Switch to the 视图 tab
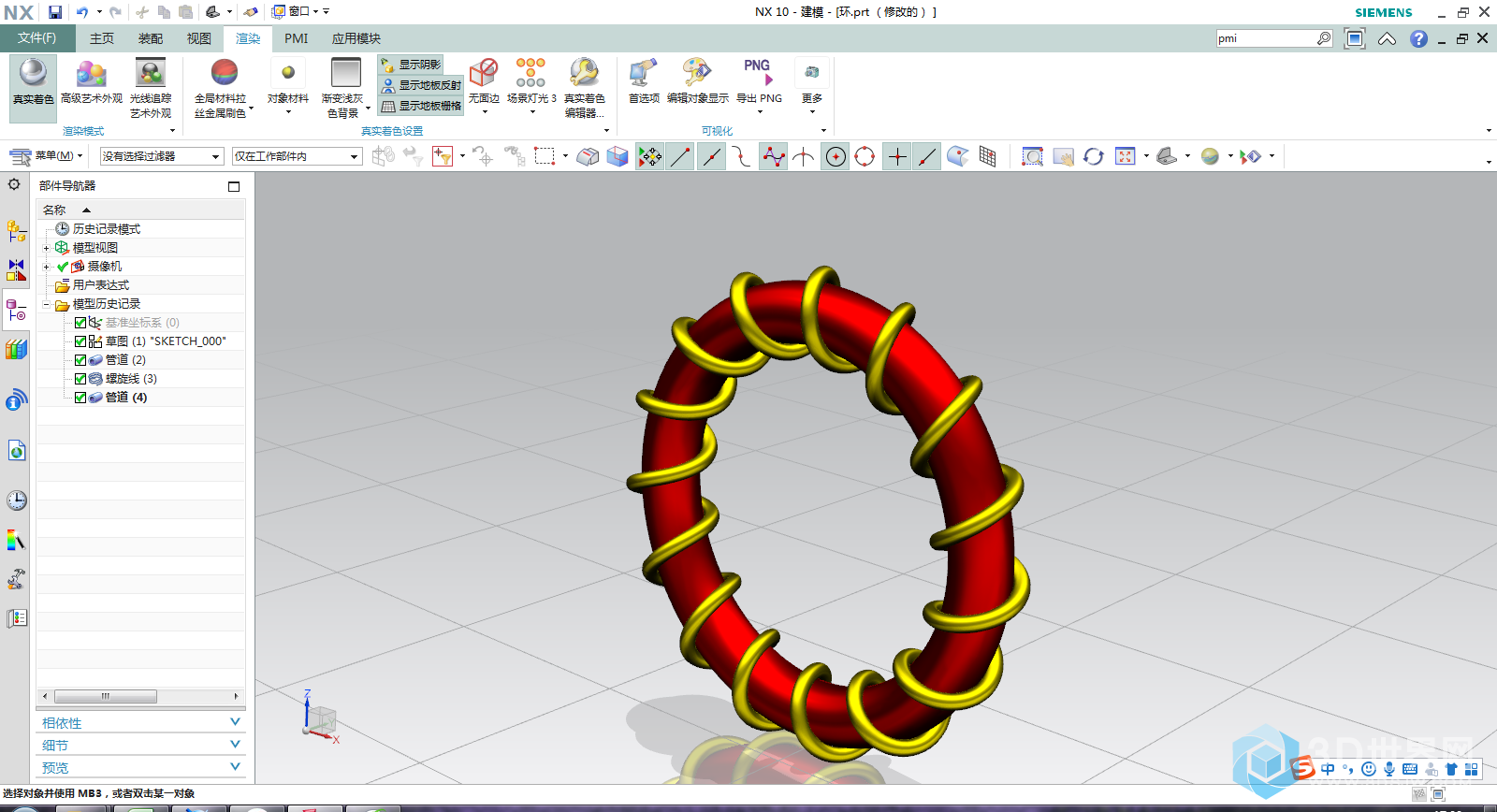 pos(199,38)
